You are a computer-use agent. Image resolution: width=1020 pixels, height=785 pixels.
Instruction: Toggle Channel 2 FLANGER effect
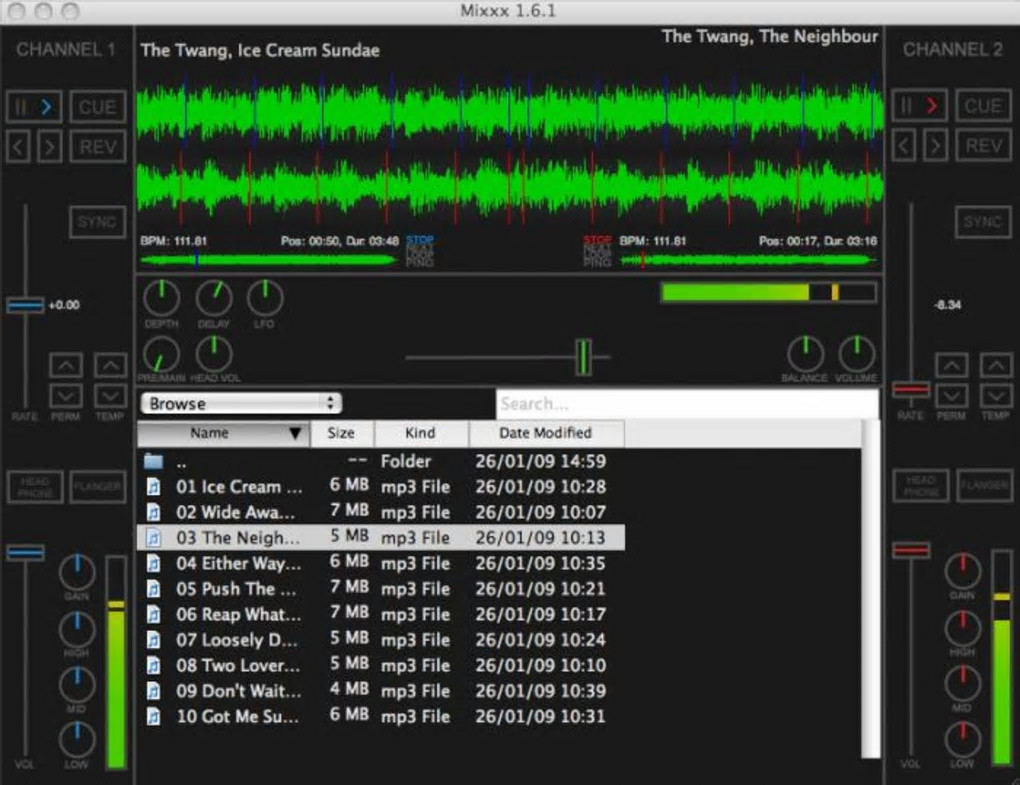coord(984,486)
